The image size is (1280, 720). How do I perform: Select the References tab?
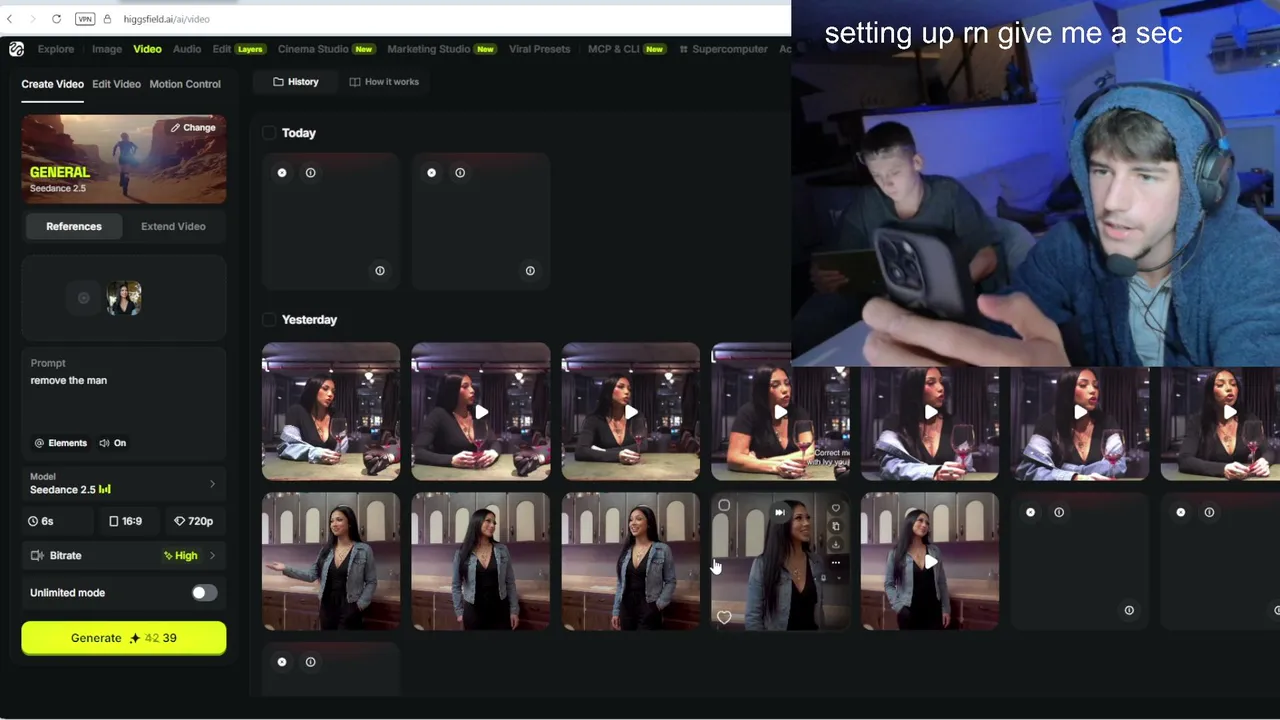(x=74, y=227)
